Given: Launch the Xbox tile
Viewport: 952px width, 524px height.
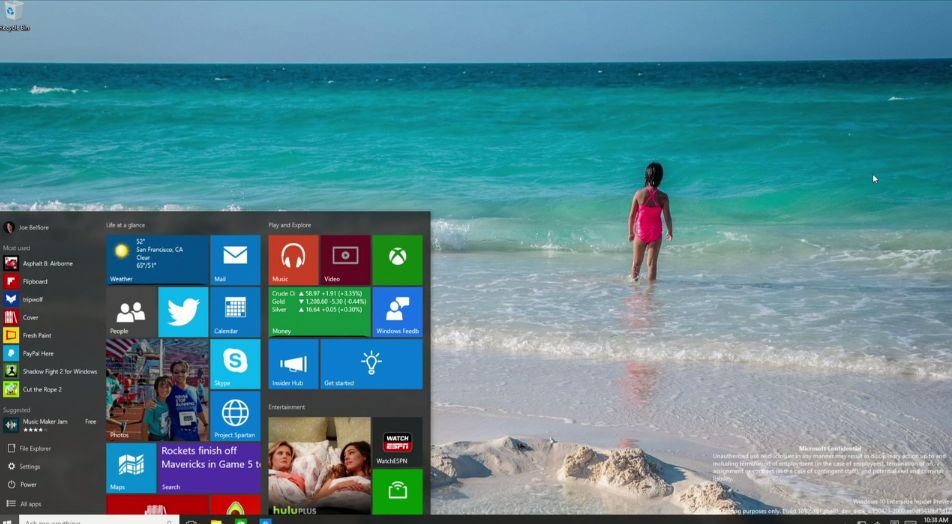Looking at the screenshot, I should (398, 260).
